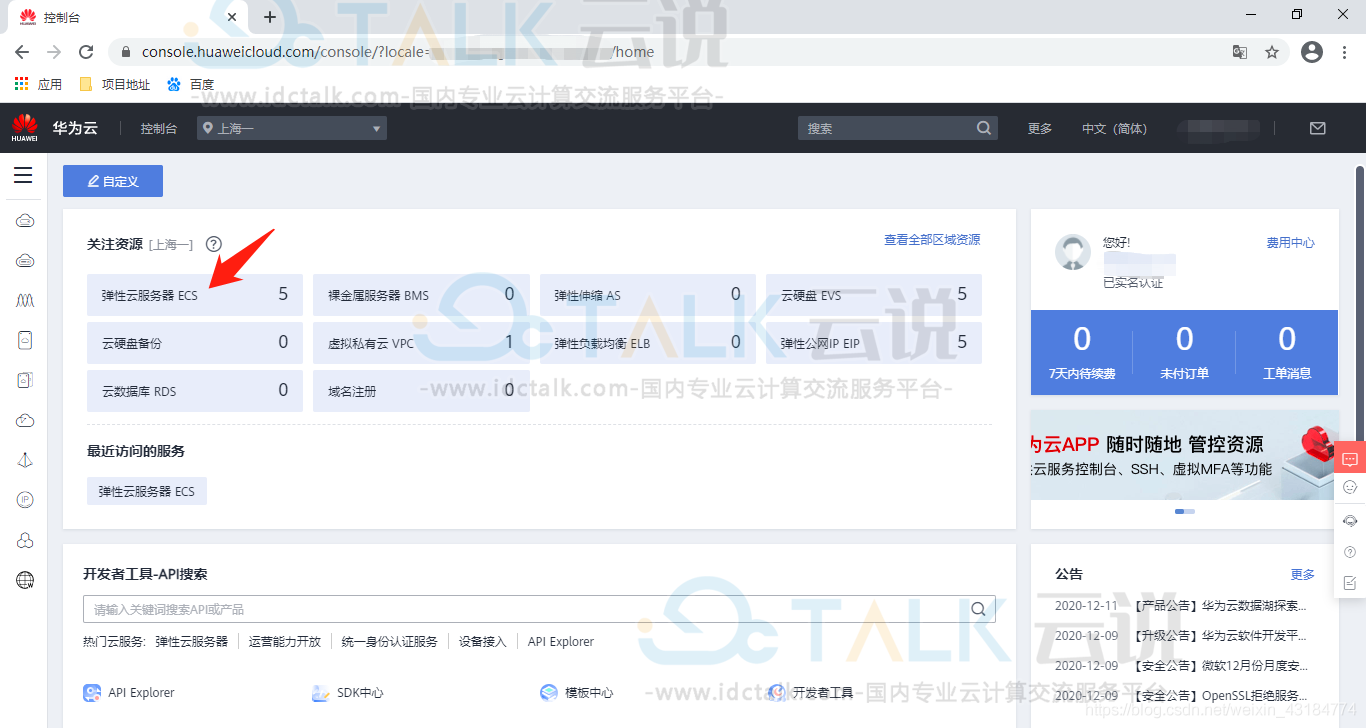The width and height of the screenshot is (1366, 728).
Task: Open 弹性公网IP EIP resource tile
Action: point(874,343)
